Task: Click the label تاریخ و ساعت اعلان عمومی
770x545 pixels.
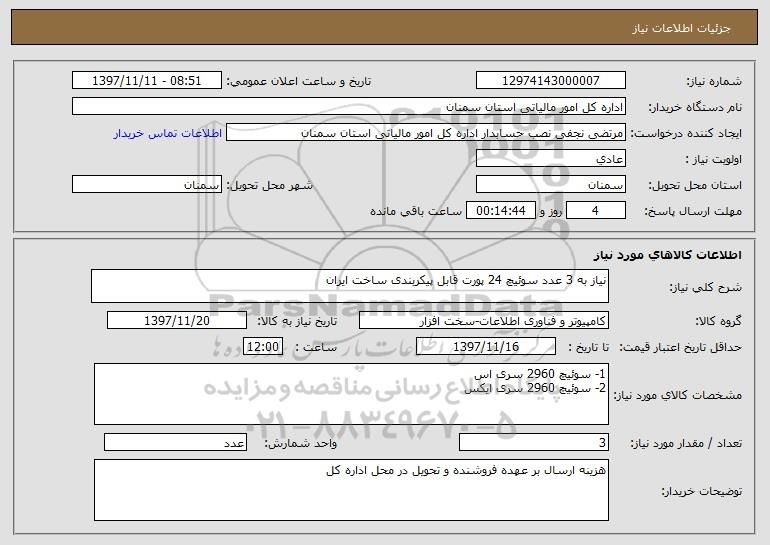Action: 299,81
